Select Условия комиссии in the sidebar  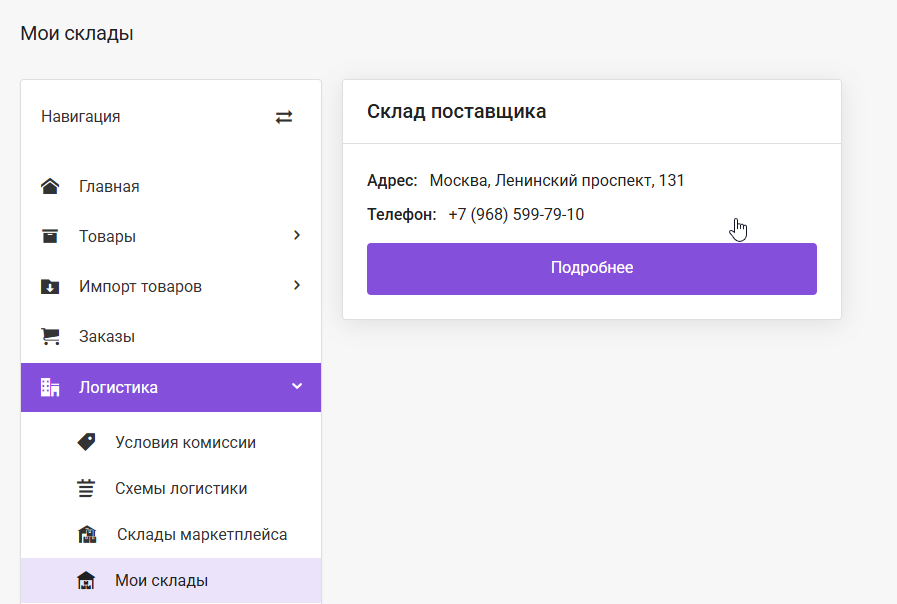pos(184,442)
